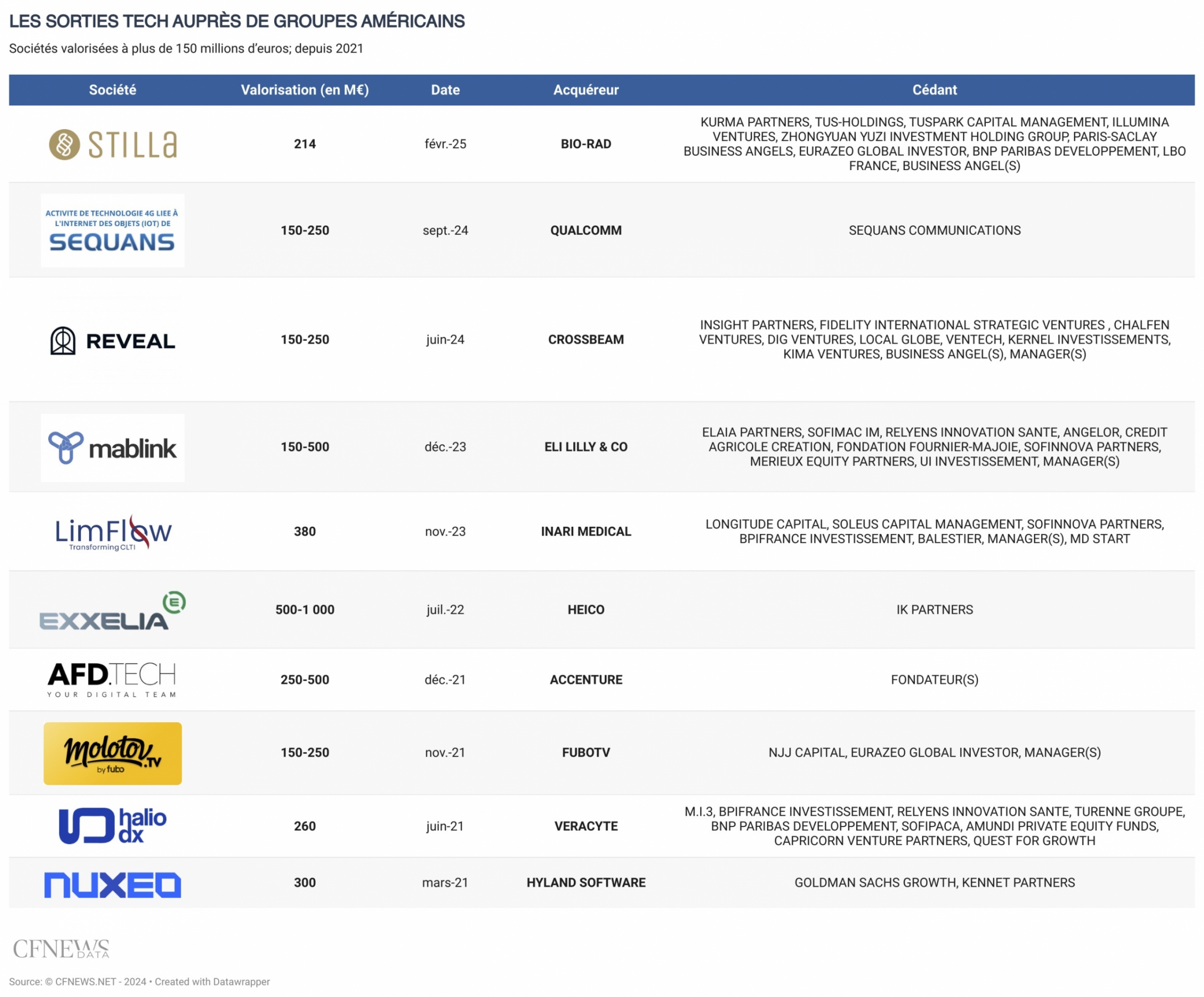Click the Stilla company logo
Image resolution: width=1204 pixels, height=997 pixels.
(x=113, y=144)
